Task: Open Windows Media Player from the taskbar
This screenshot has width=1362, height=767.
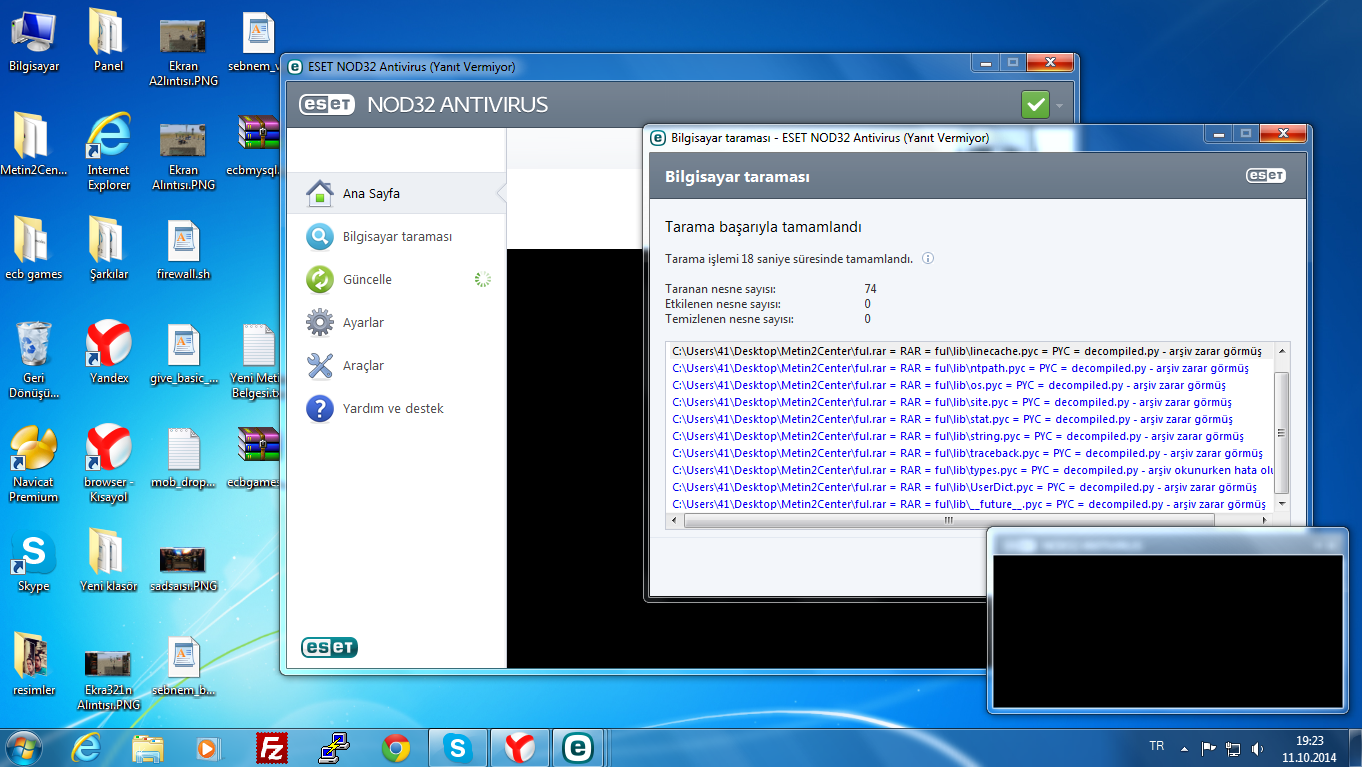Action: [x=210, y=747]
